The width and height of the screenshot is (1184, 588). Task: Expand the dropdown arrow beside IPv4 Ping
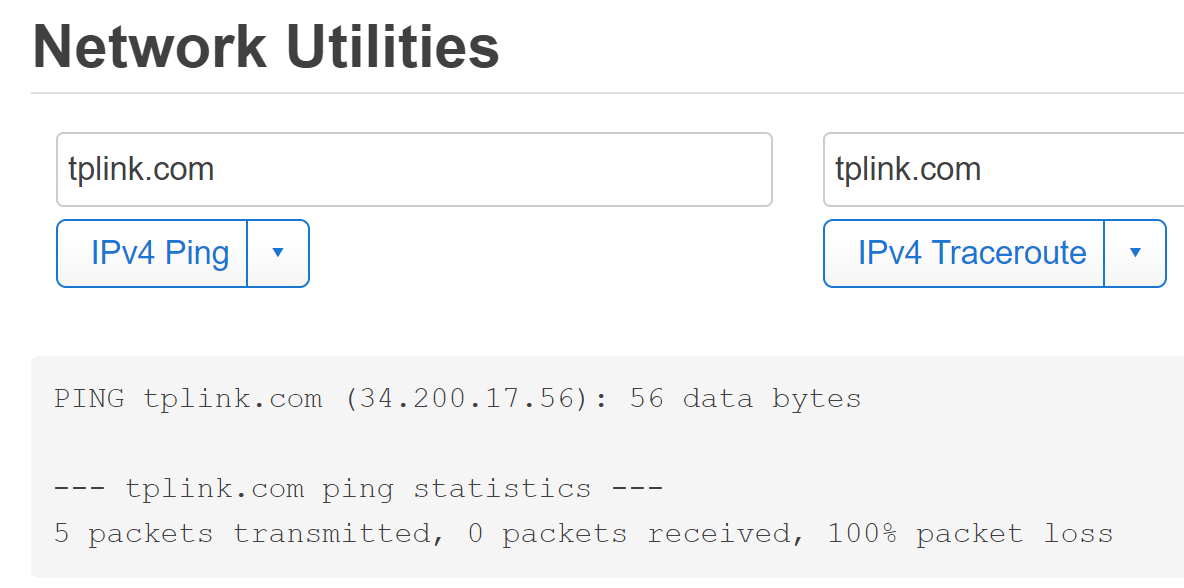(x=278, y=253)
